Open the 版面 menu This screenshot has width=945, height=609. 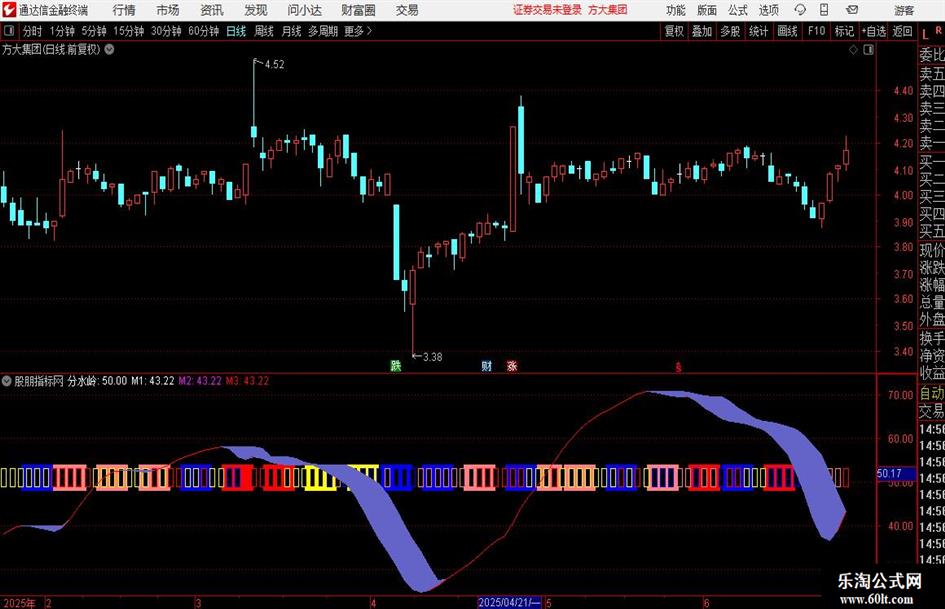tap(706, 10)
